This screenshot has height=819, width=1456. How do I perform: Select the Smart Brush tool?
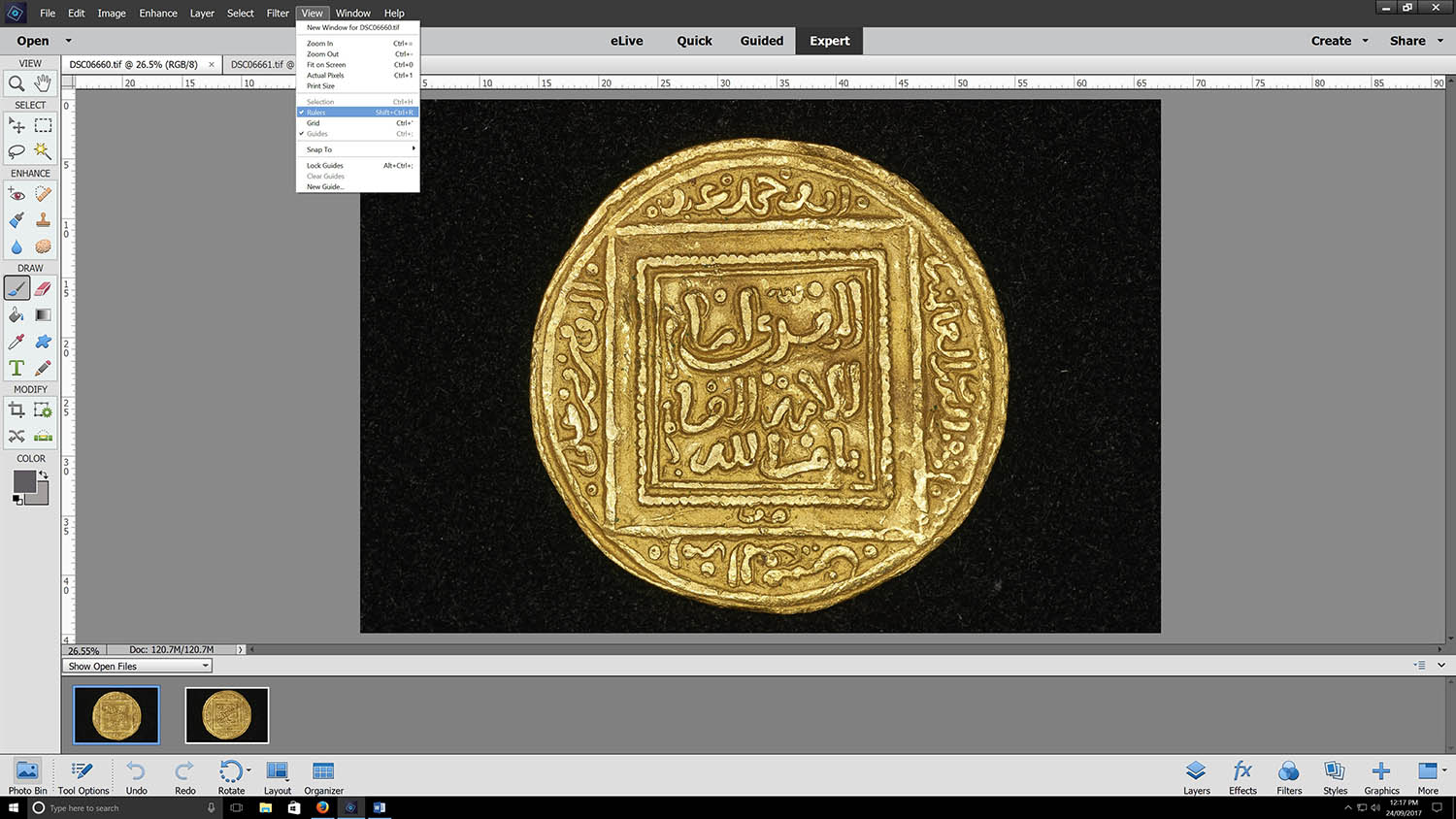[x=17, y=220]
